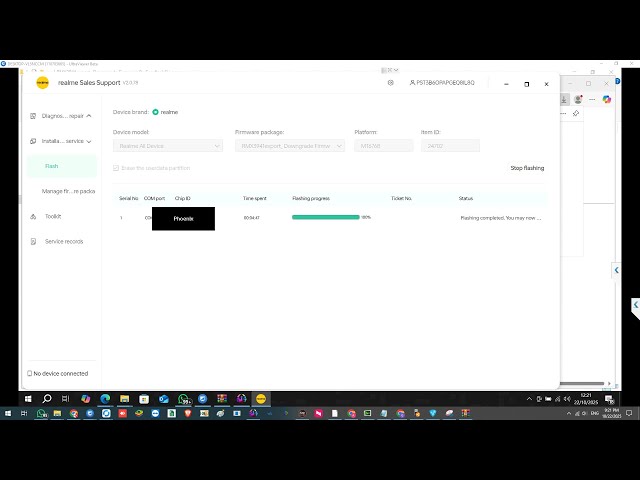Open the Firmware package dropdown
Viewport: 640px width, 480px height.
click(x=290, y=146)
